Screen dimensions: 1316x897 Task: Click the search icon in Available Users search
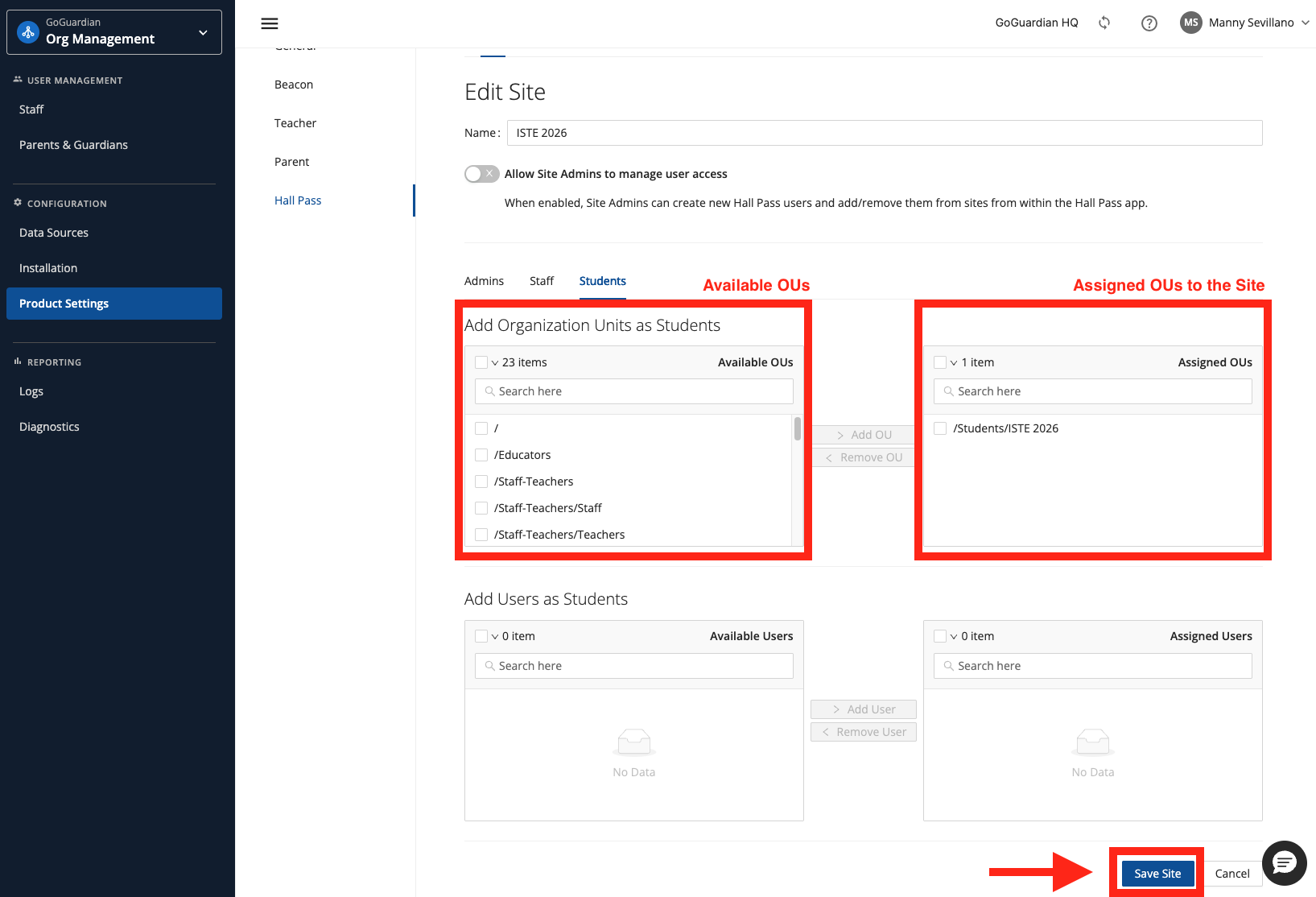(489, 666)
